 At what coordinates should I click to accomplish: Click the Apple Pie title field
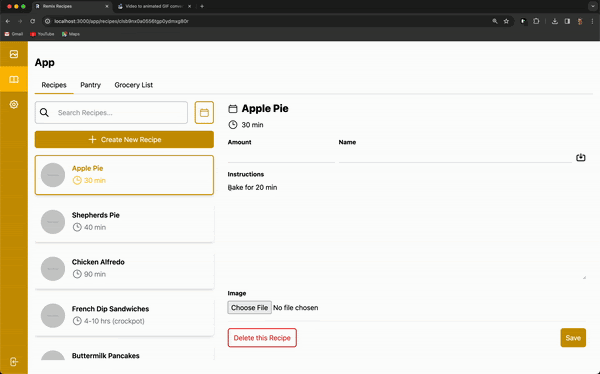pyautogui.click(x=265, y=109)
